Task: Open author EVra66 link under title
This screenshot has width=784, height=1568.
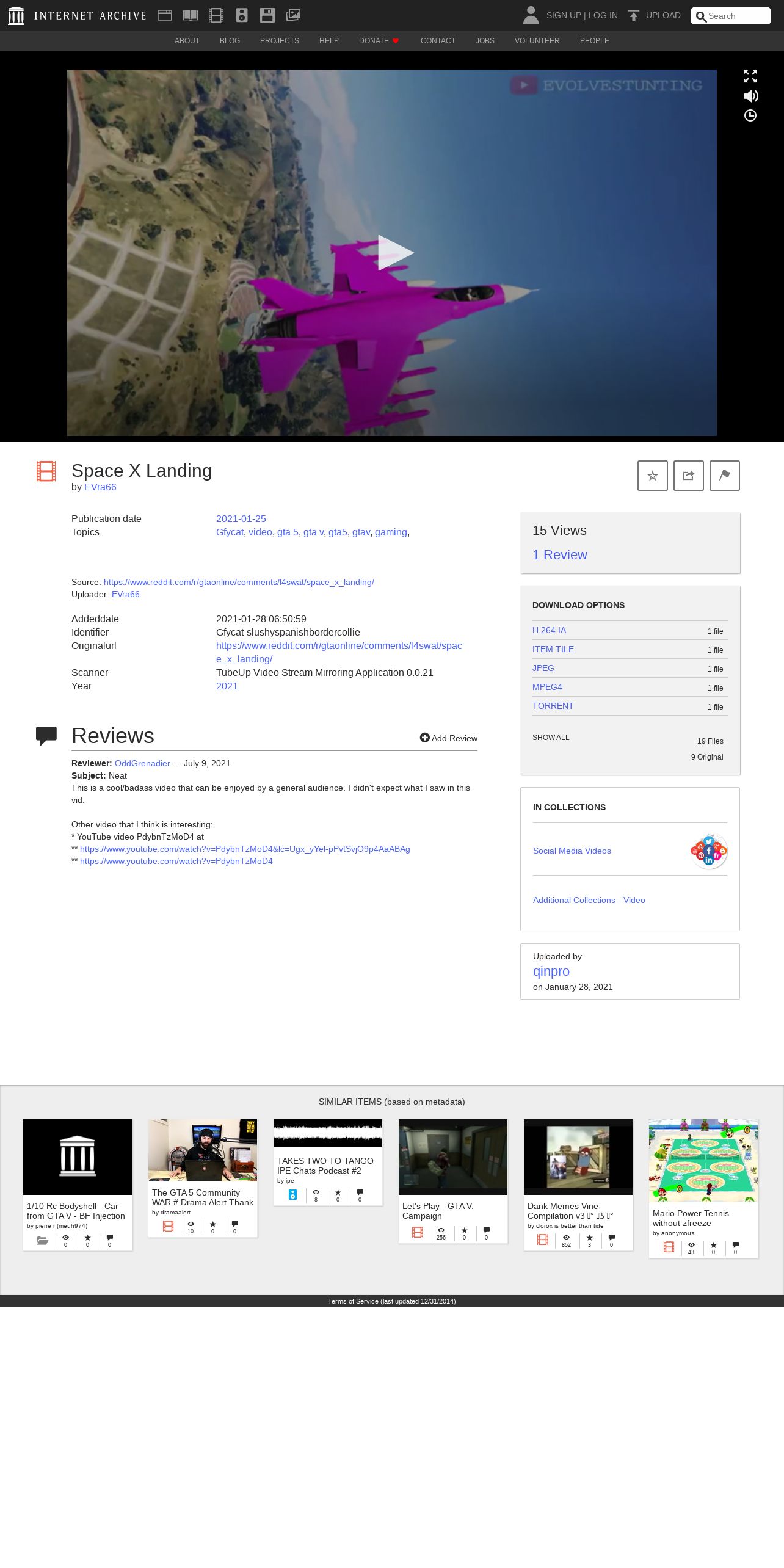Action: (x=100, y=487)
